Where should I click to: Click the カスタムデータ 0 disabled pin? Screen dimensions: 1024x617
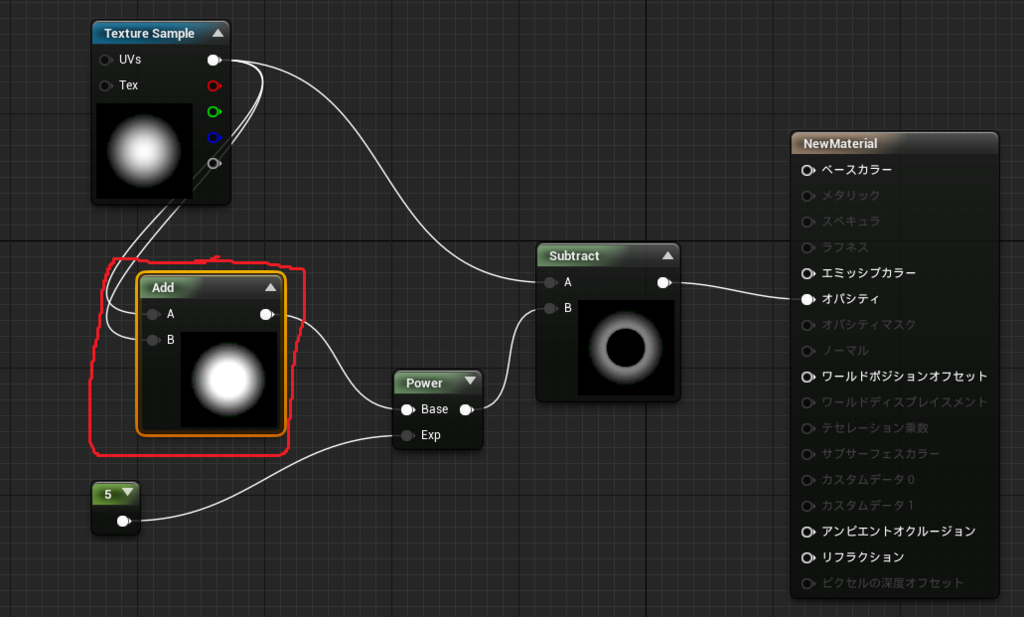click(808, 480)
